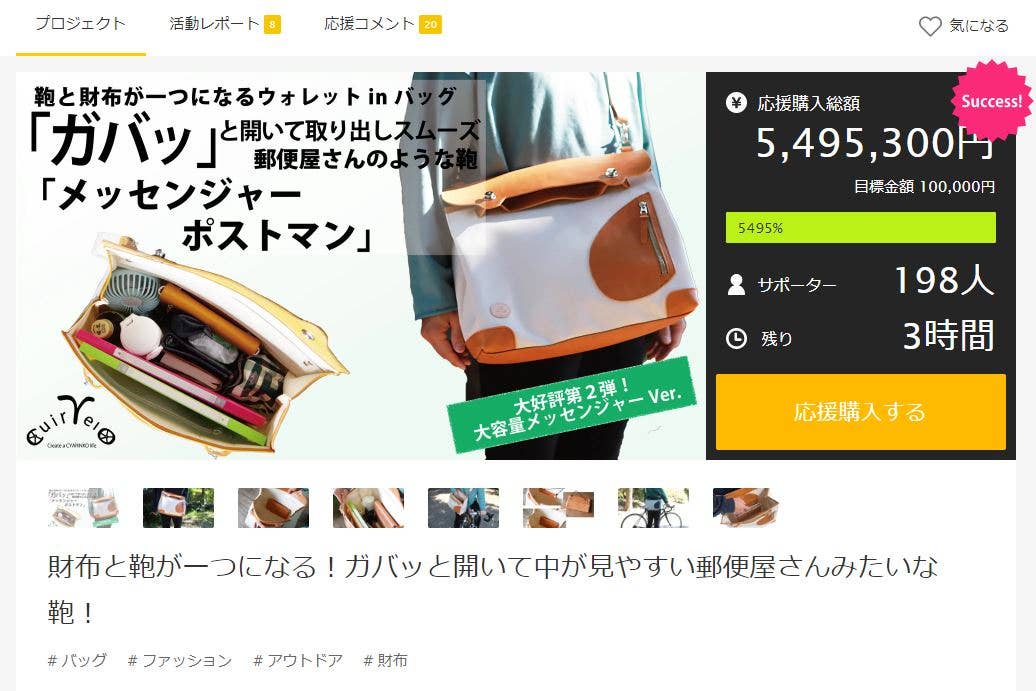Open the # アウトドア tag link

click(298, 660)
